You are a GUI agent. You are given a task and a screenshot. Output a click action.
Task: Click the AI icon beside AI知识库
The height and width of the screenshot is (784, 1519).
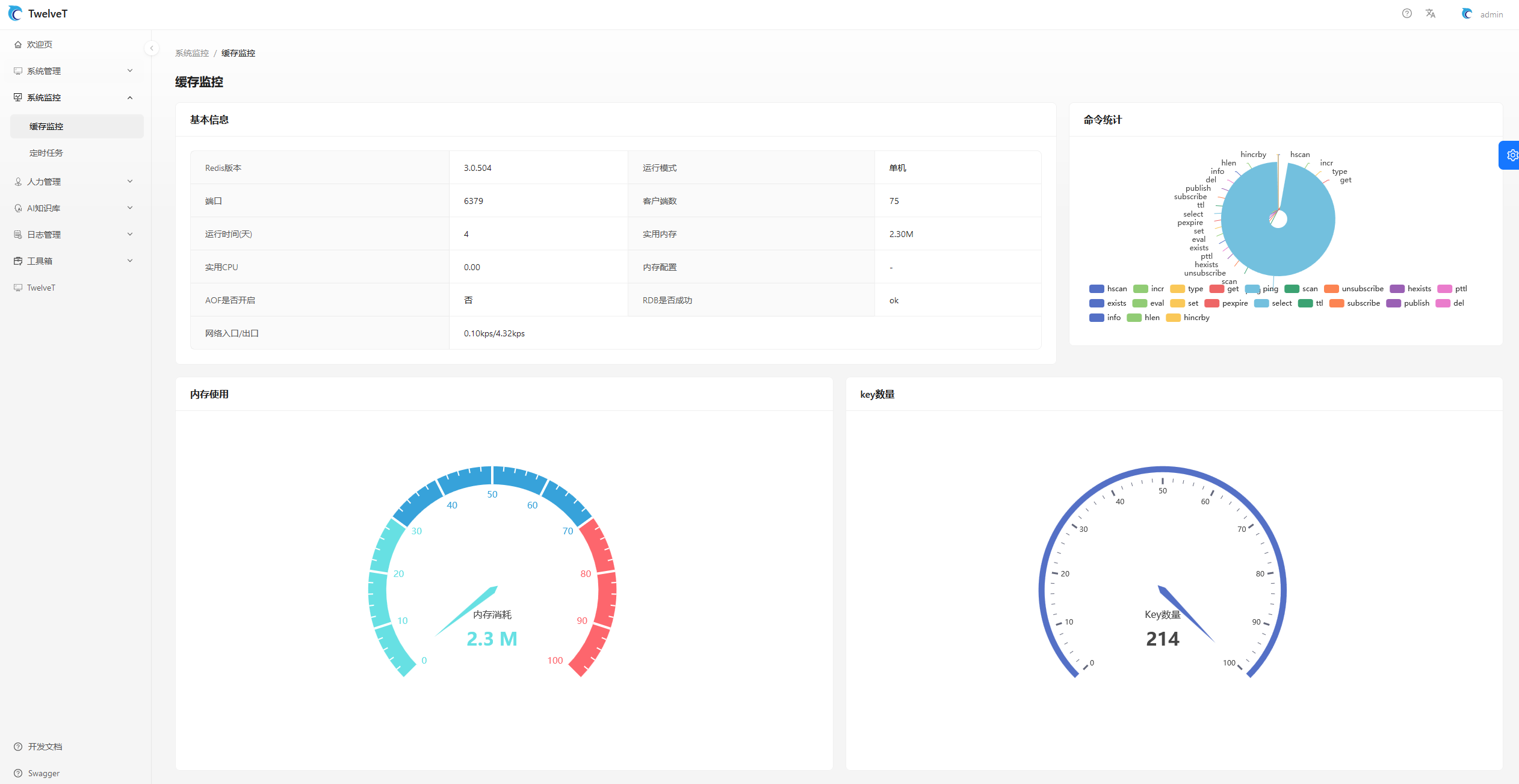tap(18, 208)
